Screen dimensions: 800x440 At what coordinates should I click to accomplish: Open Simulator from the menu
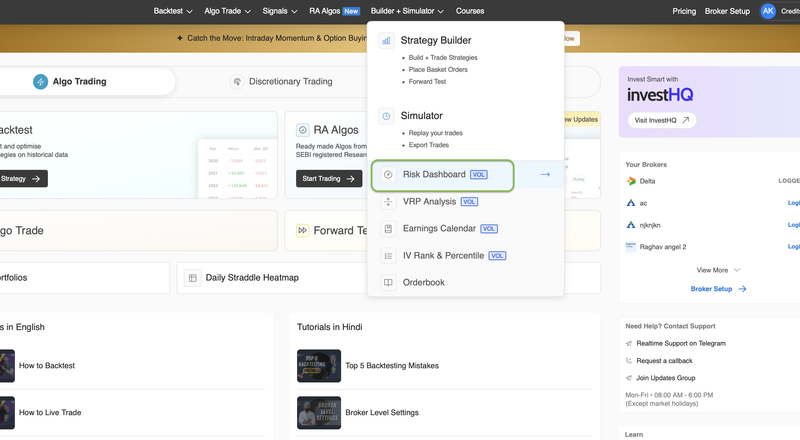click(421, 116)
